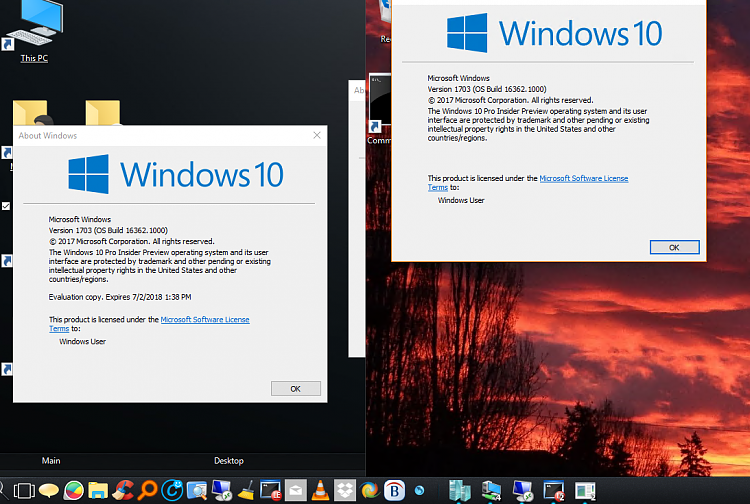Viewport: 750px width, 504px height.
Task: Close the left About Windows dialog
Action: pos(317,135)
